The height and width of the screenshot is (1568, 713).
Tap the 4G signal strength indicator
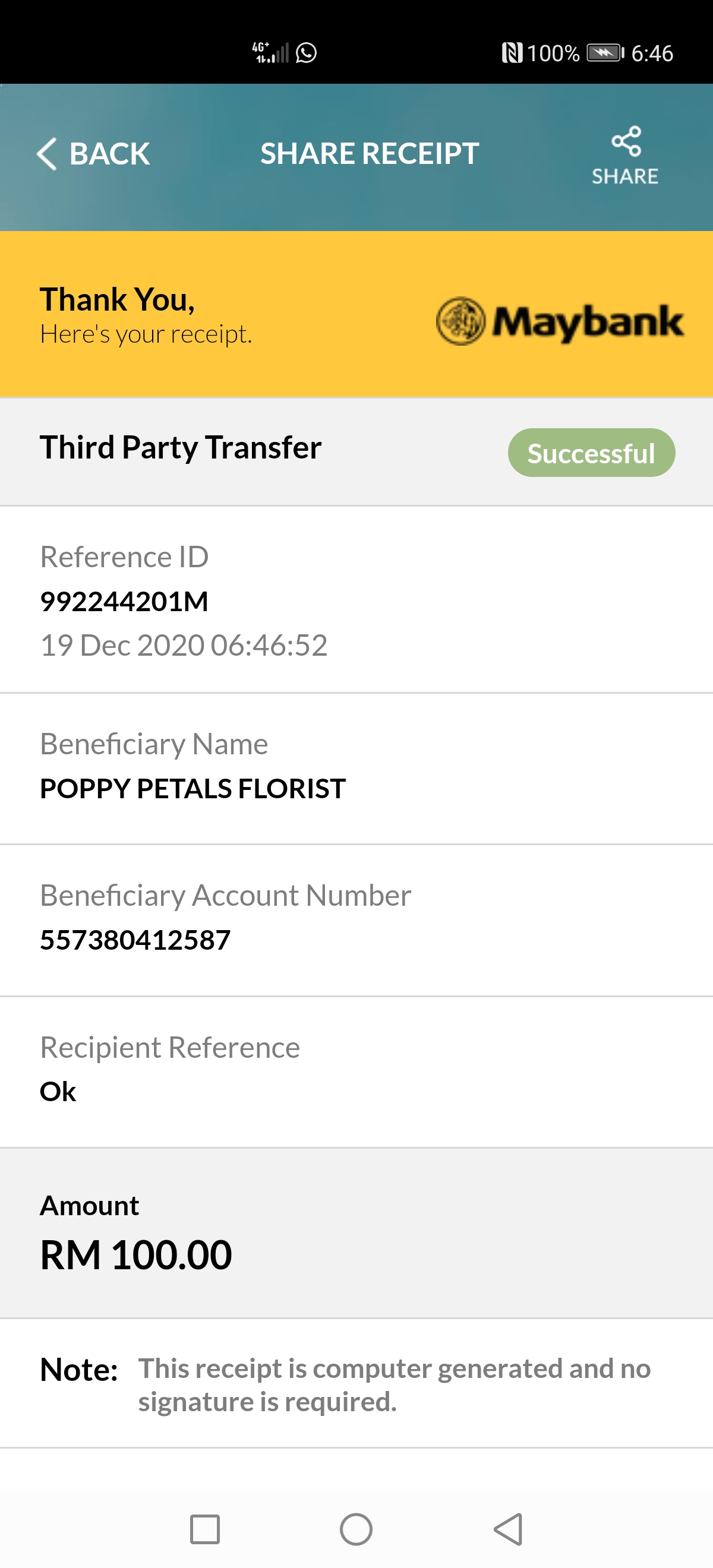point(270,53)
